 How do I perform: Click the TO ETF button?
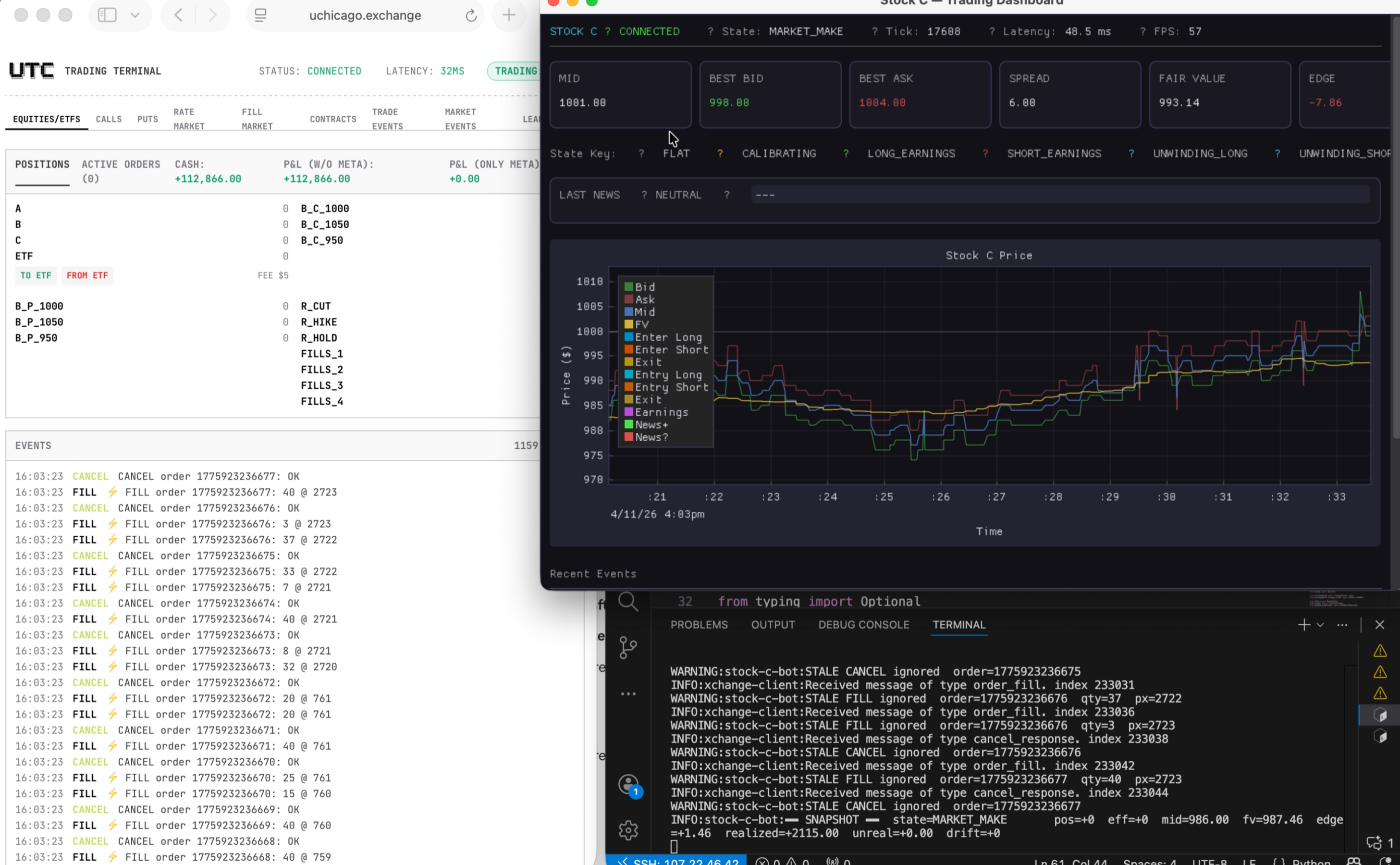(36, 276)
